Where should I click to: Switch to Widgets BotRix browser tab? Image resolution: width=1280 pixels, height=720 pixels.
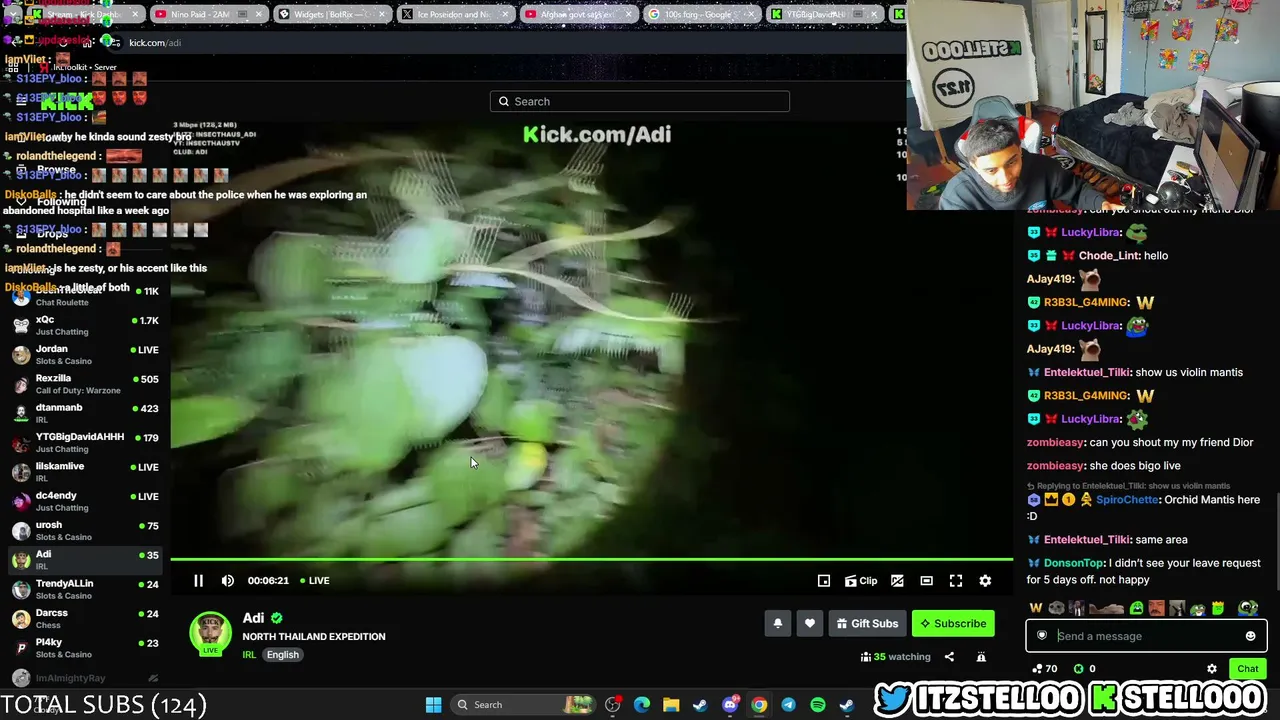click(331, 14)
